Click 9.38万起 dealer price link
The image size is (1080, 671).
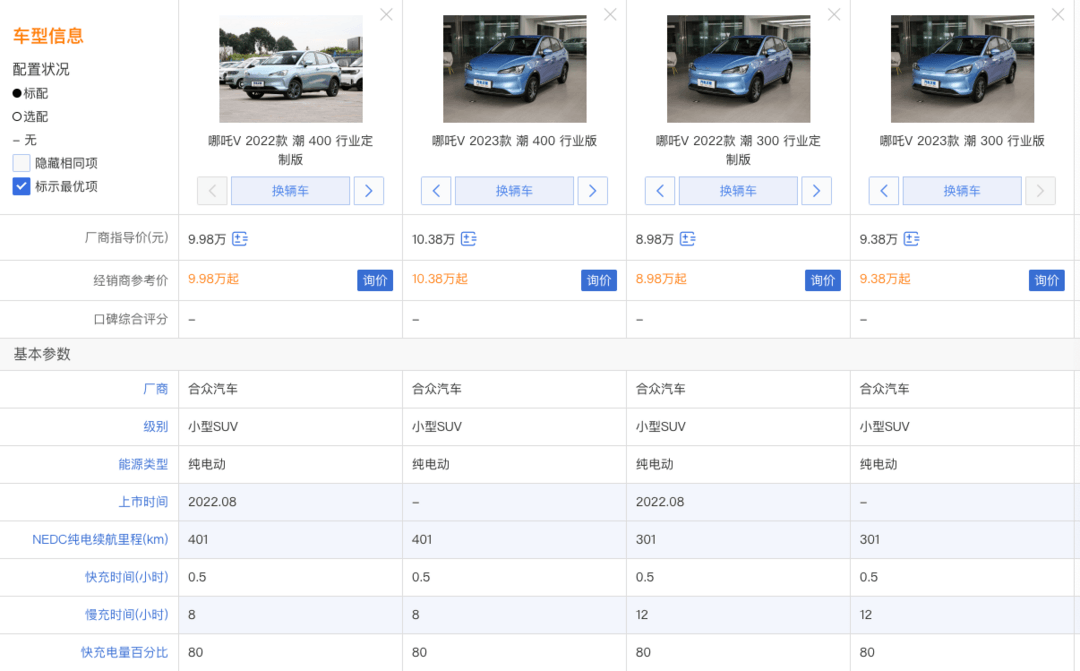coord(885,279)
